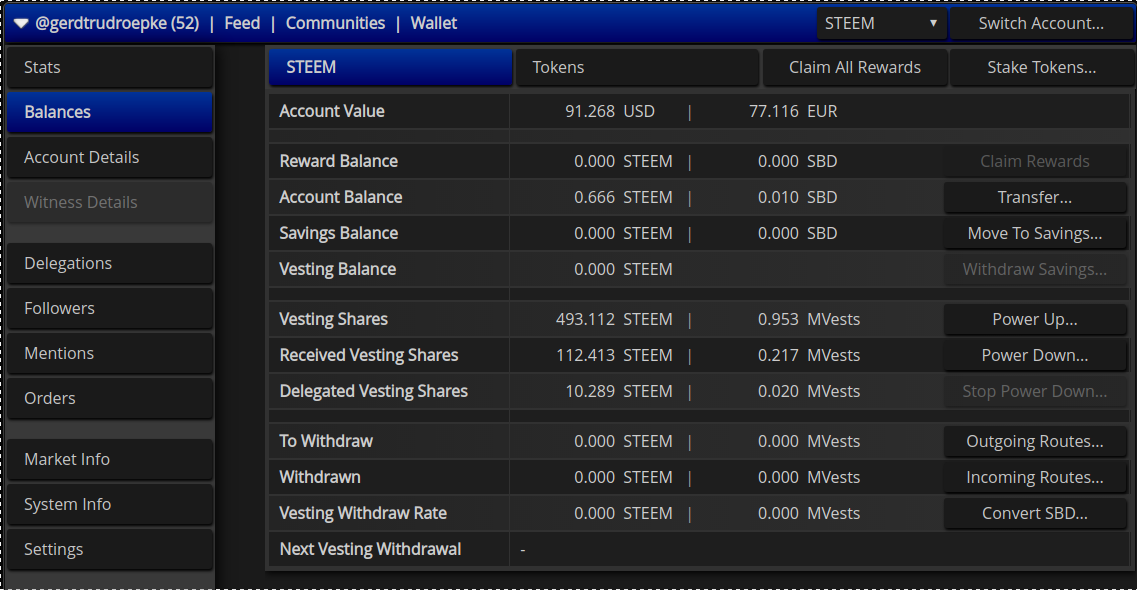The image size is (1137, 590).
Task: Click the Power Up... button
Action: pos(1035,320)
